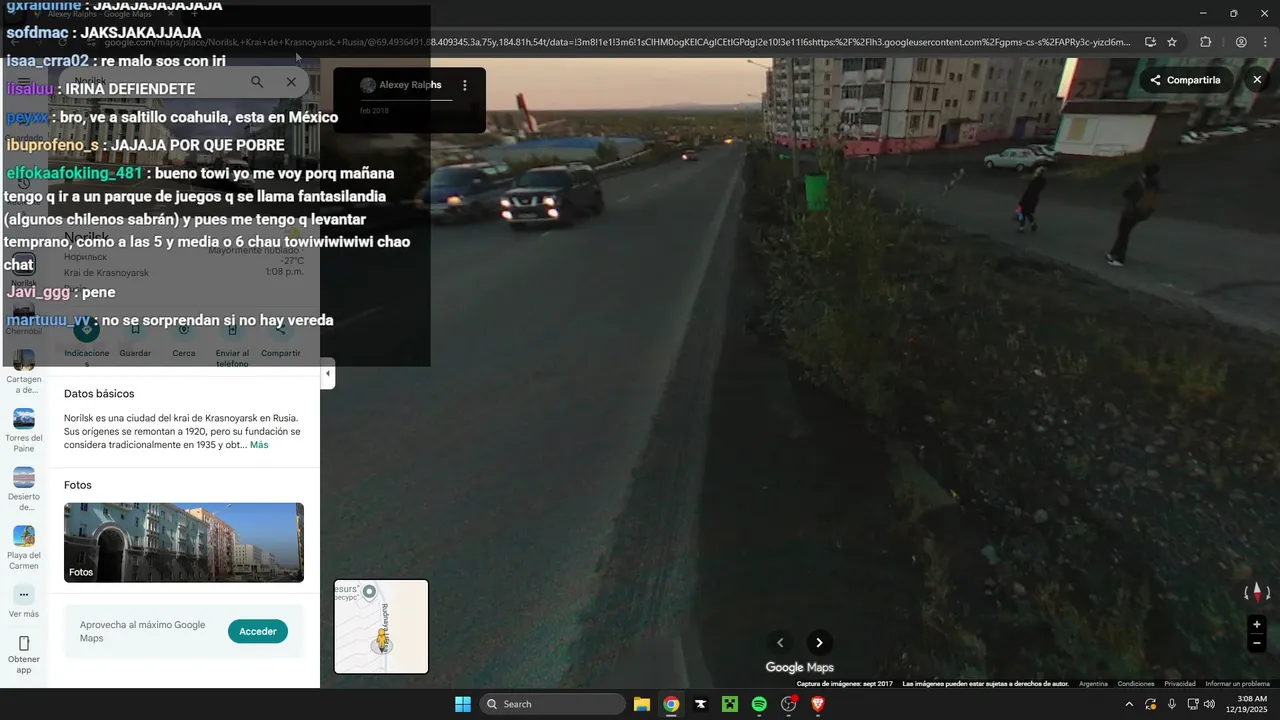Image resolution: width=1280 pixels, height=720 pixels.
Task: Click Alexey Ralphs contributor name
Action: 410,85
